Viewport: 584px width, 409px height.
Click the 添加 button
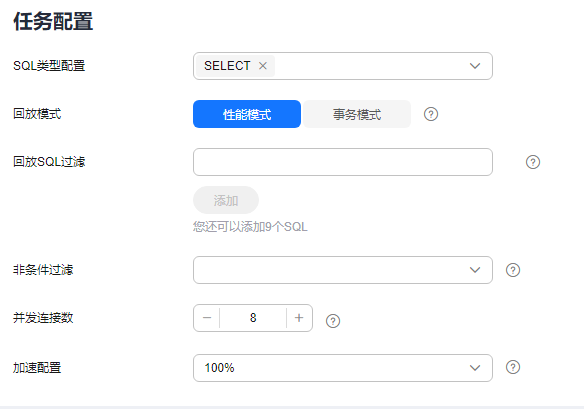(226, 200)
